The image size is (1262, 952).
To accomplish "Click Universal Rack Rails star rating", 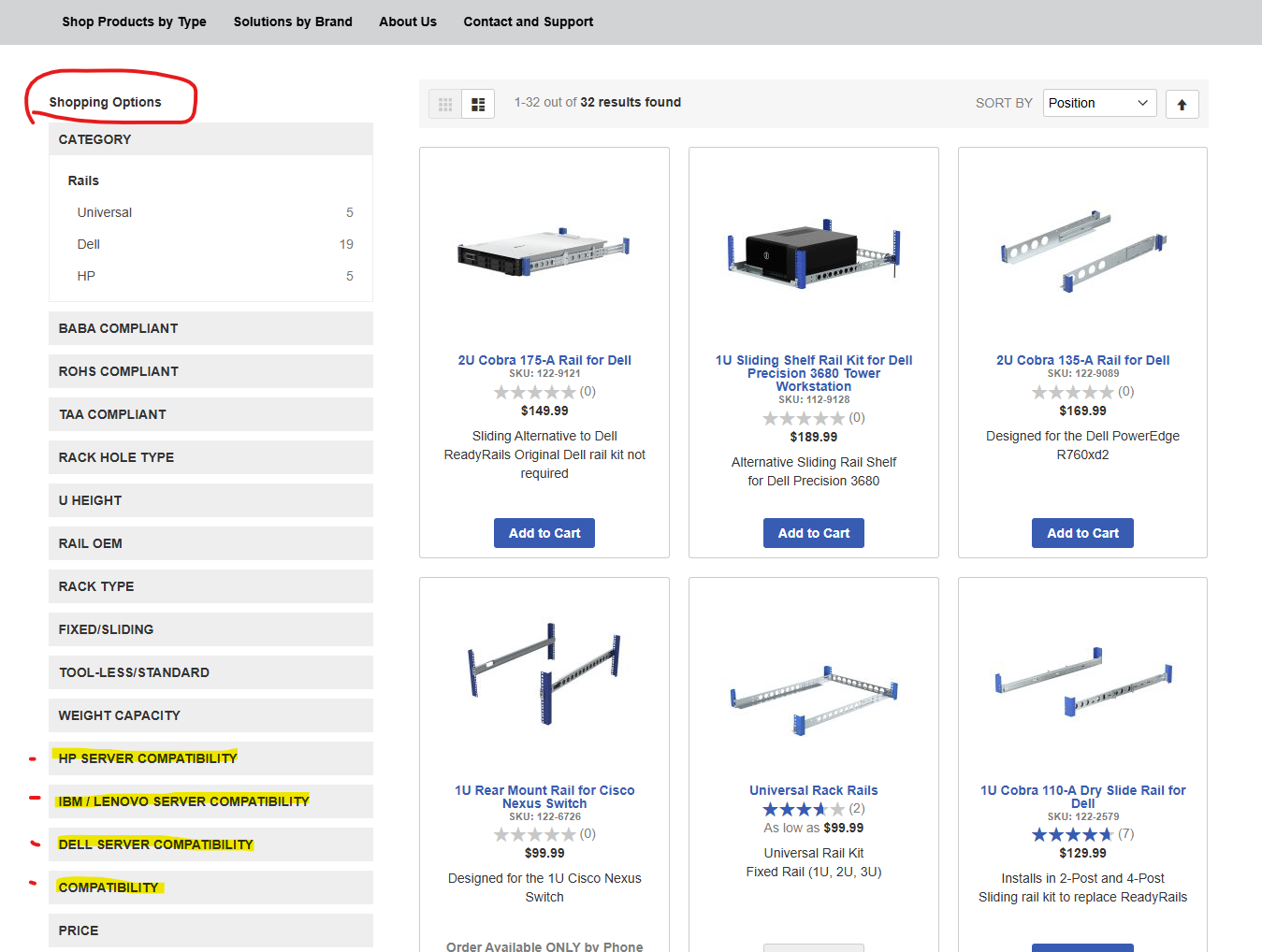I will (805, 809).
